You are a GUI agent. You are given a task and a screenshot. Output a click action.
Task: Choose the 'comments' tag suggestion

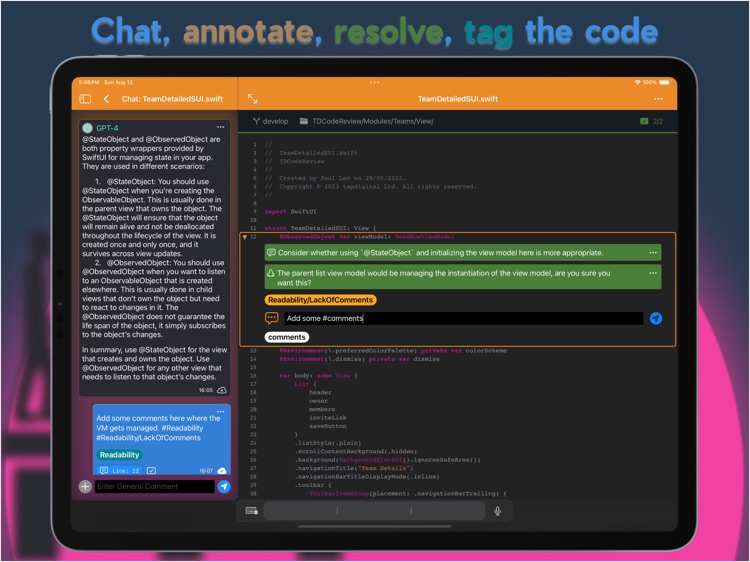[287, 337]
